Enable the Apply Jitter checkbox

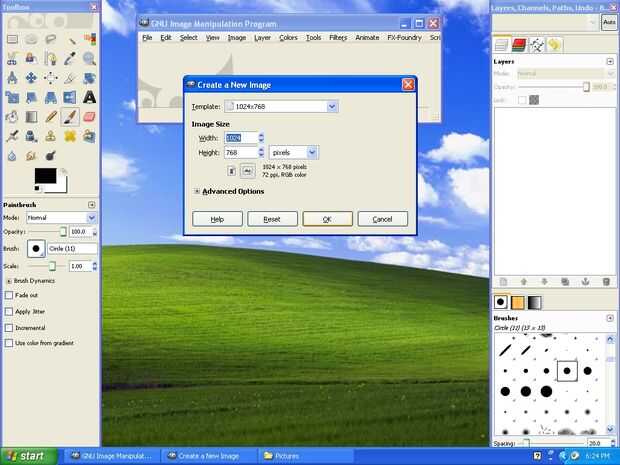click(9, 312)
